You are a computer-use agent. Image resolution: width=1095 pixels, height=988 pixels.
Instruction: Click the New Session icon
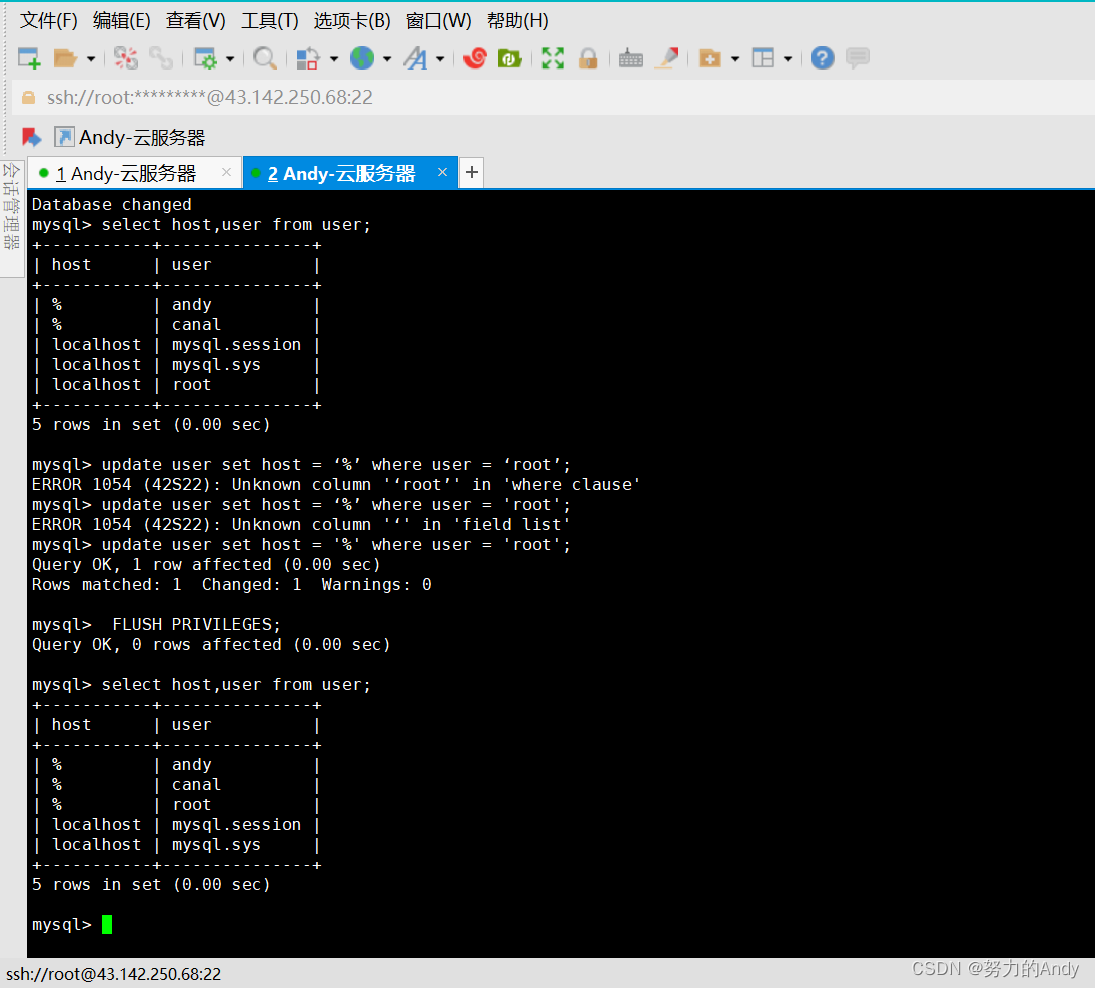(x=29, y=59)
